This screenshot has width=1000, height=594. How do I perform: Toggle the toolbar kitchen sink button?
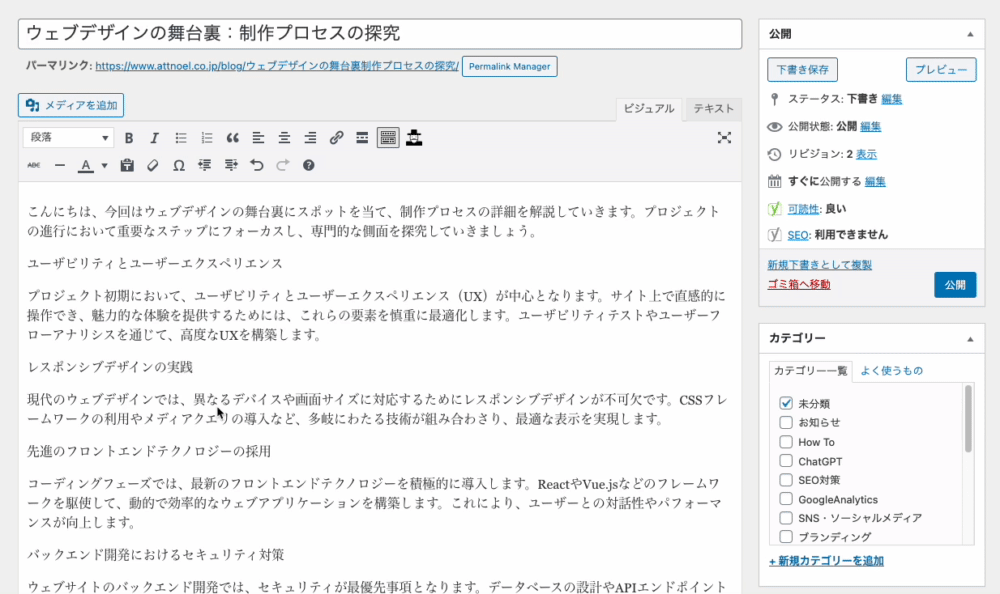point(388,138)
